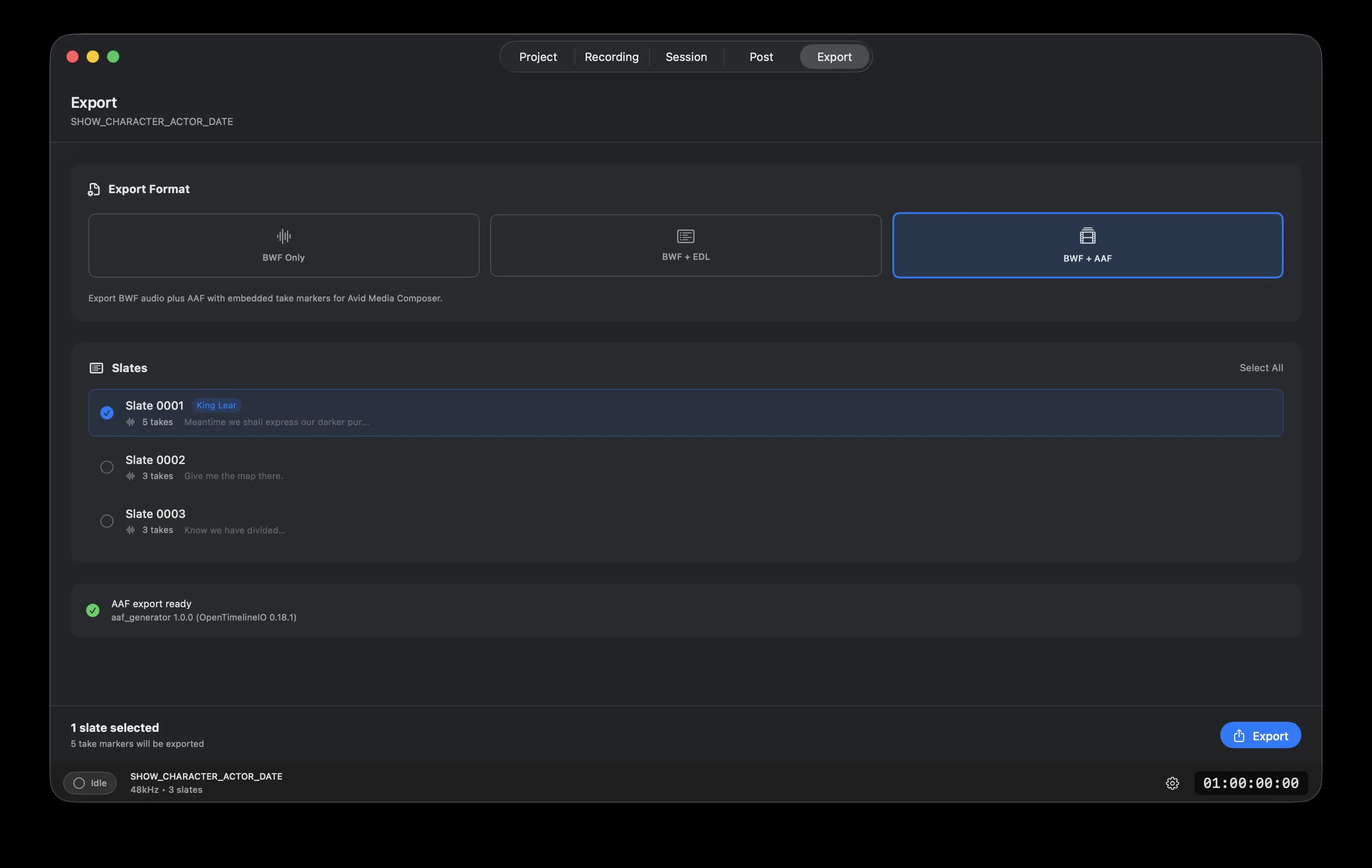Click the 01:00:00:00 timecode display
Screen dimensions: 1372x868
point(1250,783)
